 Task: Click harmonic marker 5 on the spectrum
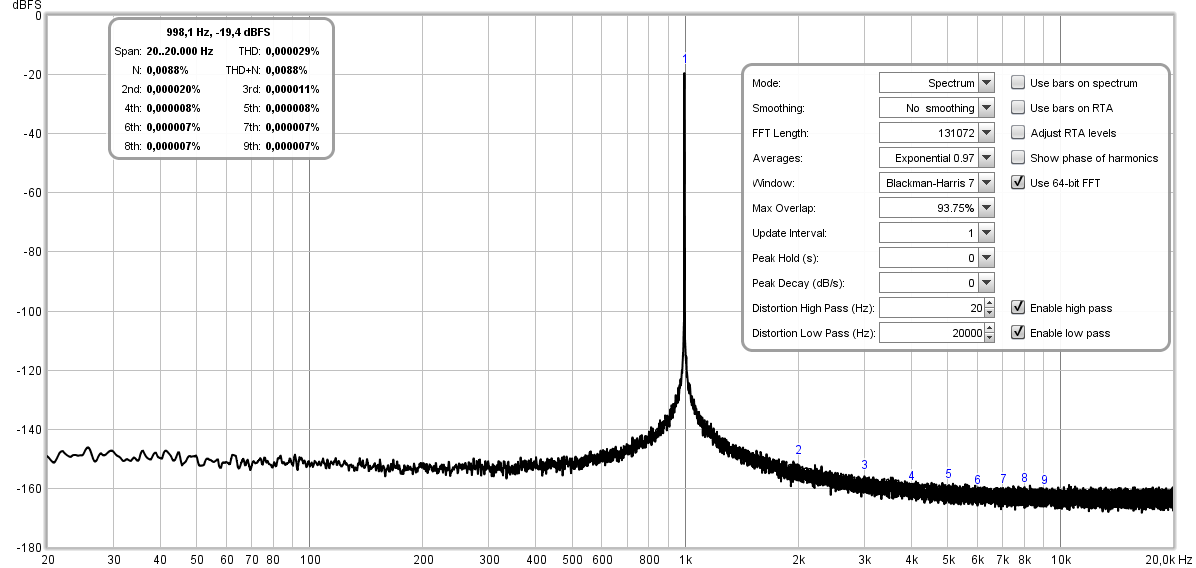(x=948, y=473)
